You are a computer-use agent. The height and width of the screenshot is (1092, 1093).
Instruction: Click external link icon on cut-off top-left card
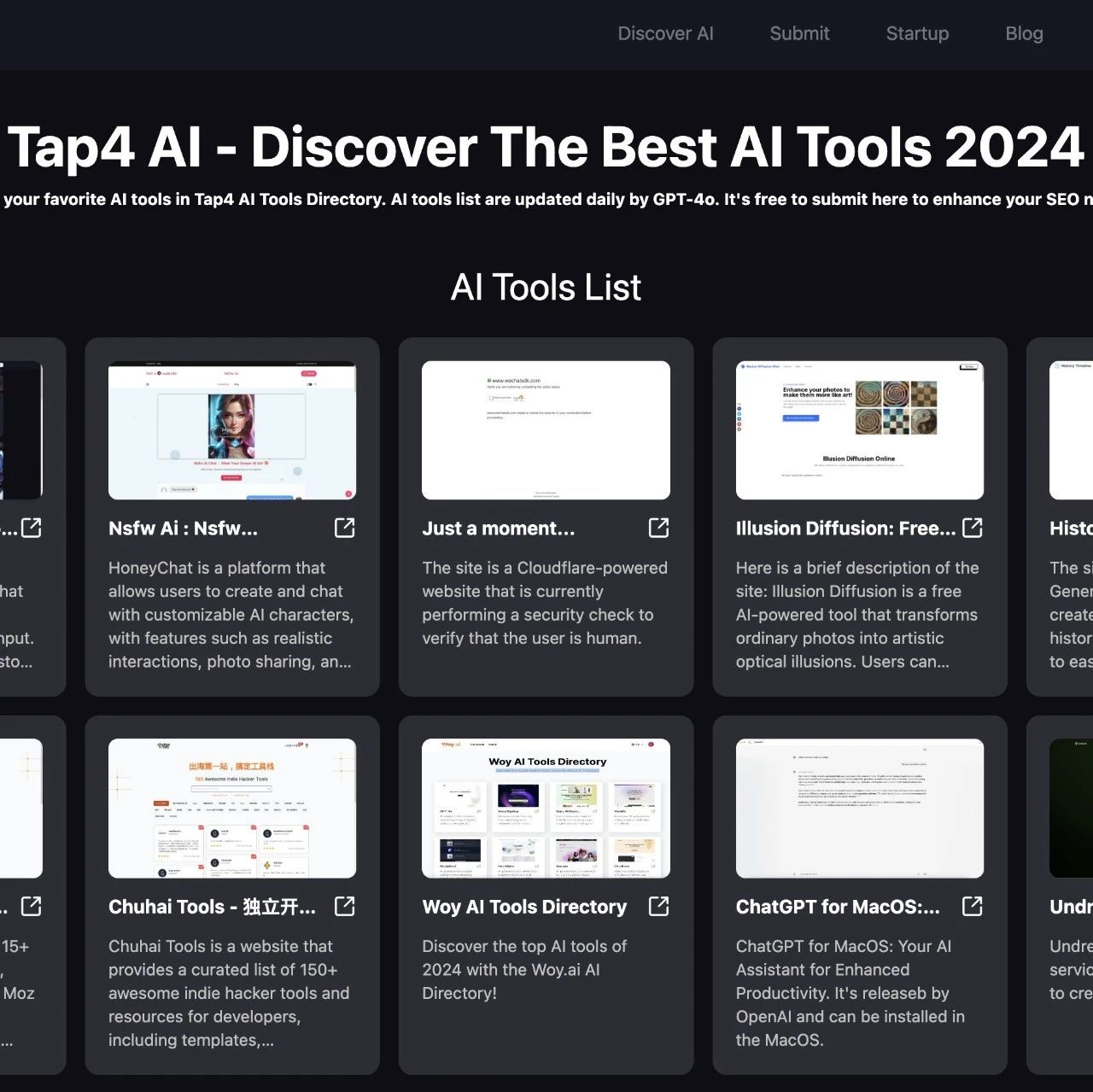pos(32,528)
